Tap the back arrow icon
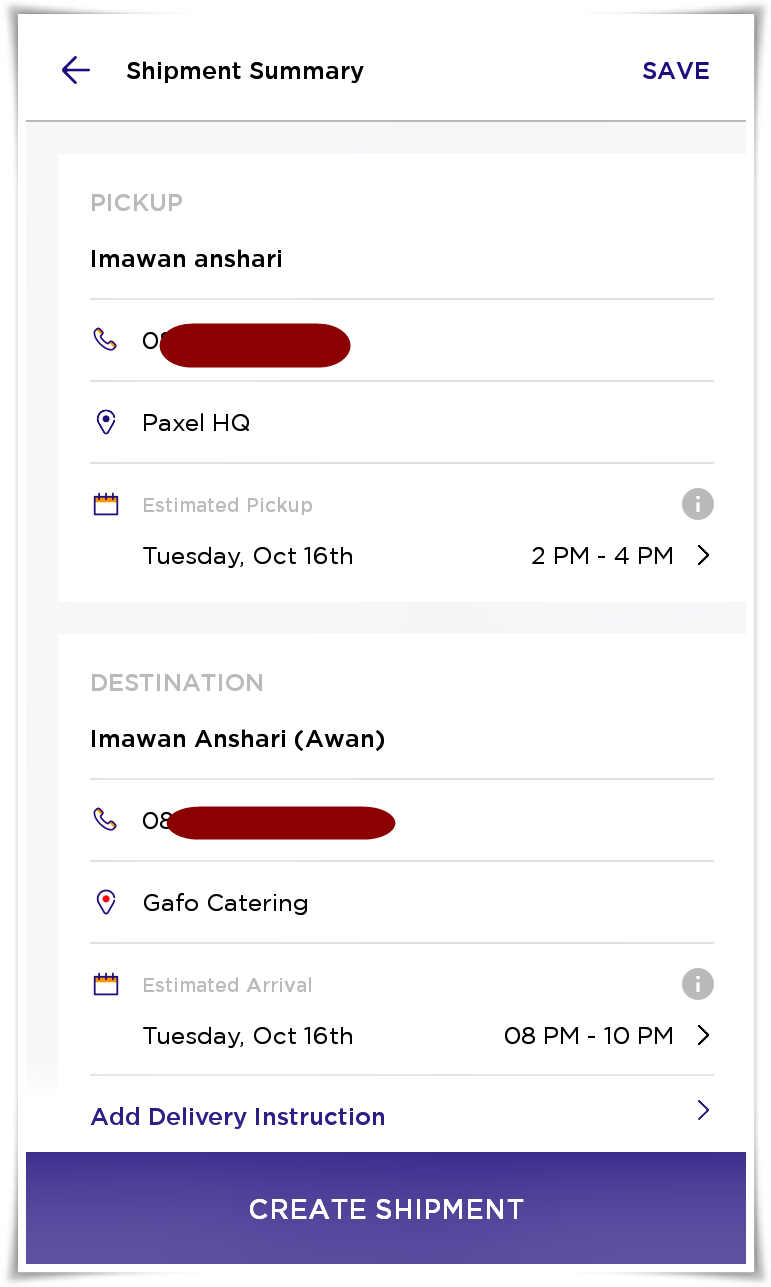Screen dimensions: 771x1287 (76, 70)
